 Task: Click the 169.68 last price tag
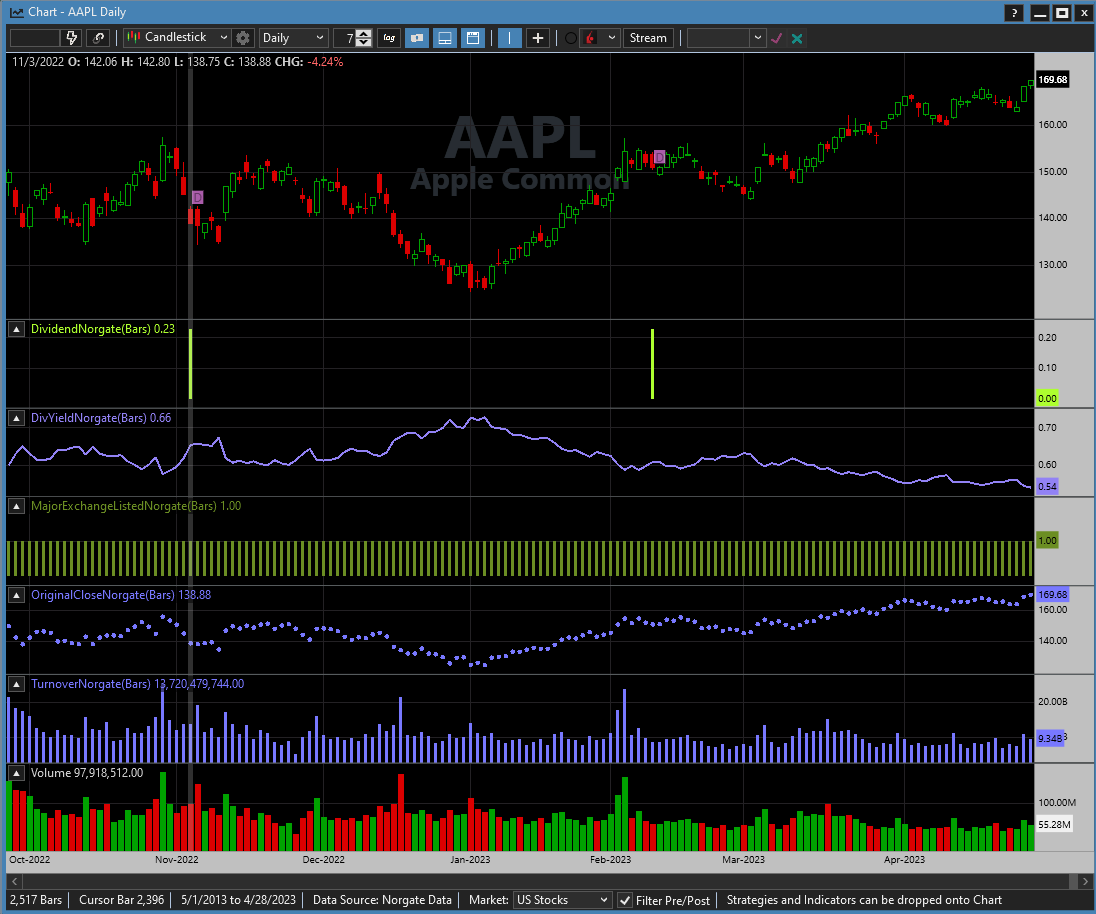point(1052,80)
